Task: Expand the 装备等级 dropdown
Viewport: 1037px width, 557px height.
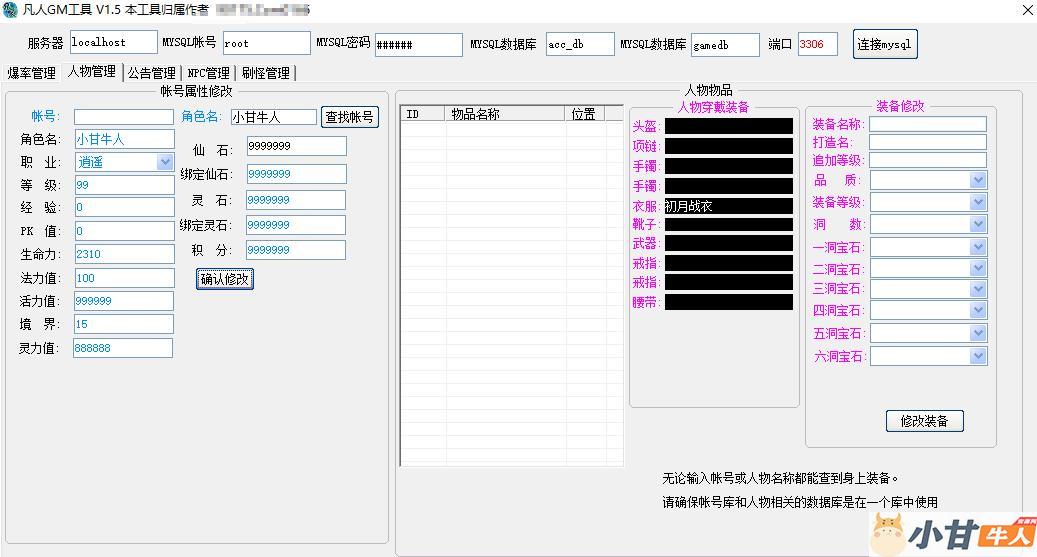Action: coord(977,202)
